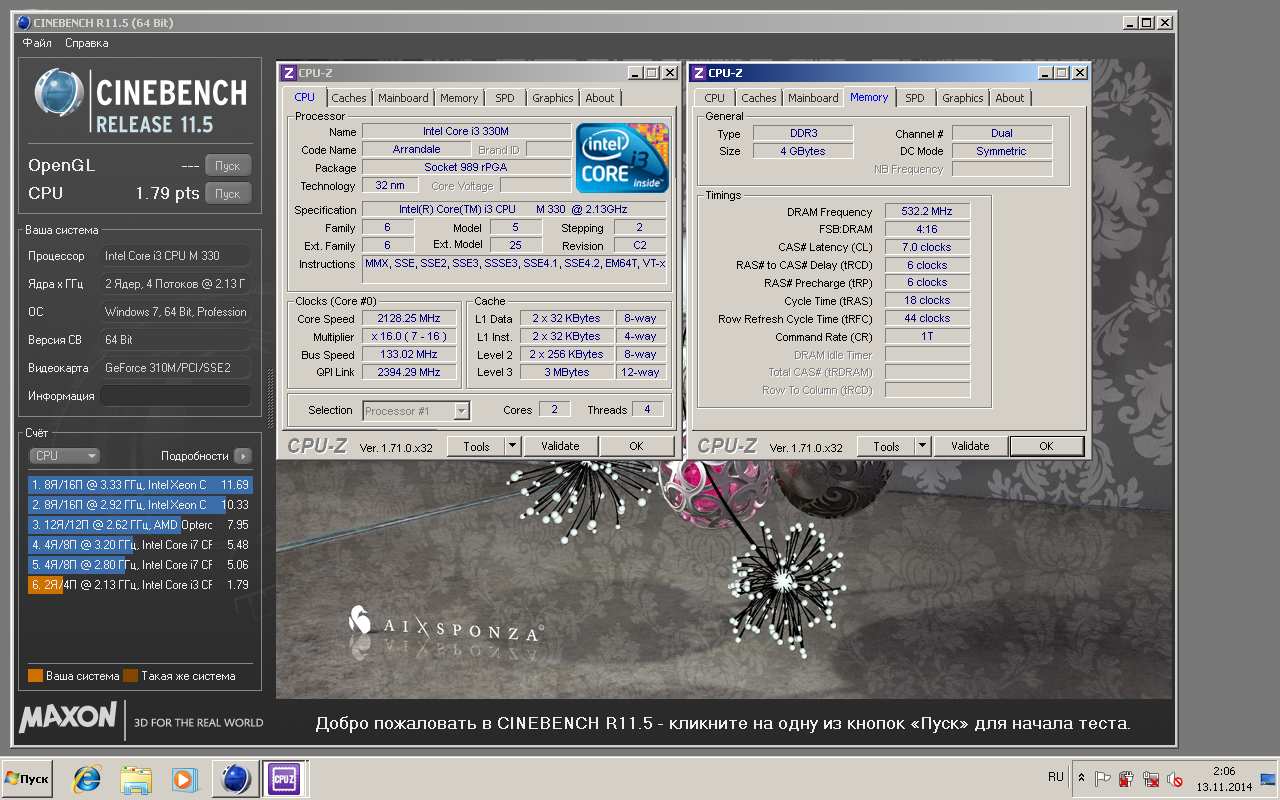Click the DRAM Frequency value 532.2 MHz
The height and width of the screenshot is (800, 1280).
927,212
